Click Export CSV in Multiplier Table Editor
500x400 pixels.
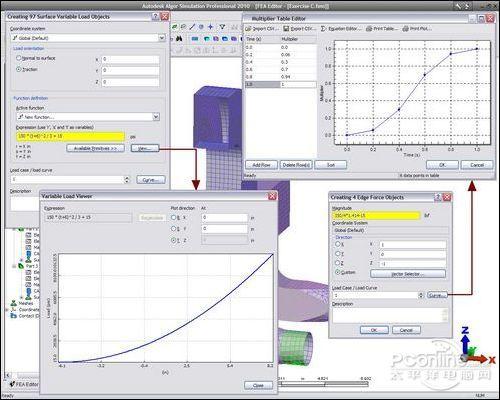(299, 29)
